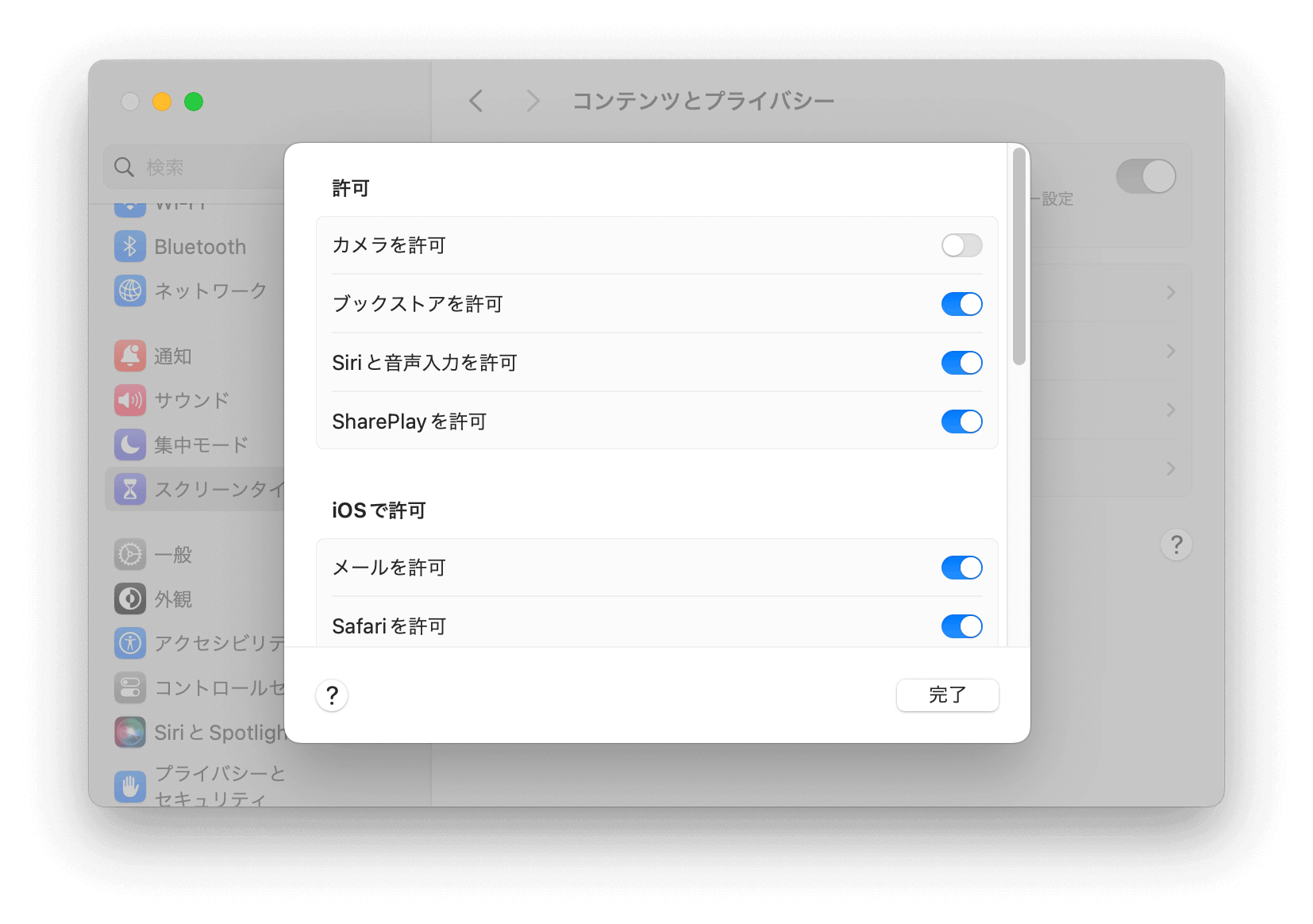Open Siri と Spotlight icon
1313x924 pixels.
coord(130,732)
